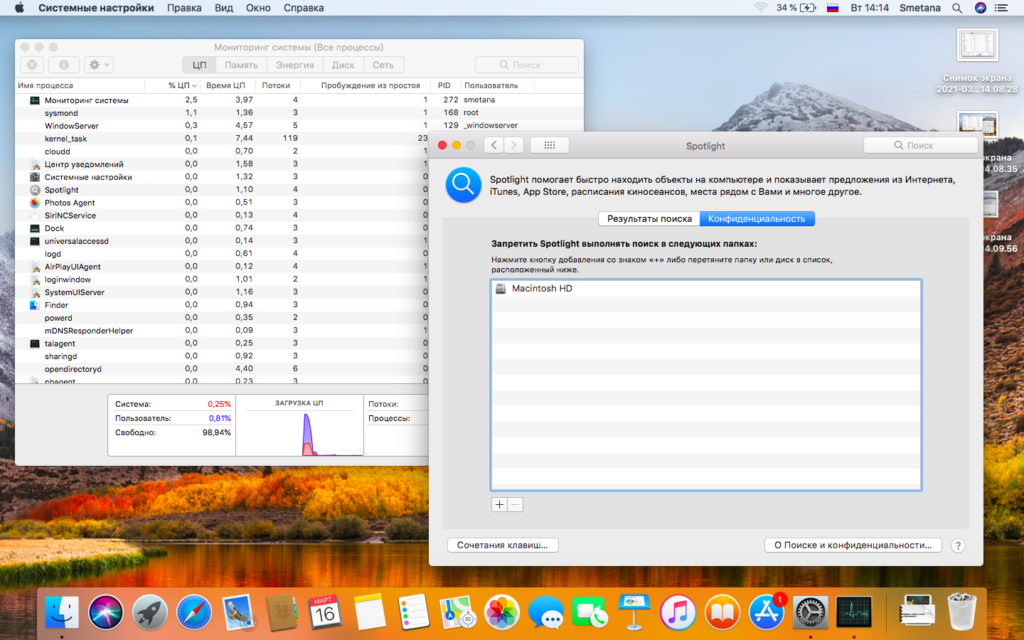
Task: Click Siri icon in menu bar
Action: click(980, 8)
